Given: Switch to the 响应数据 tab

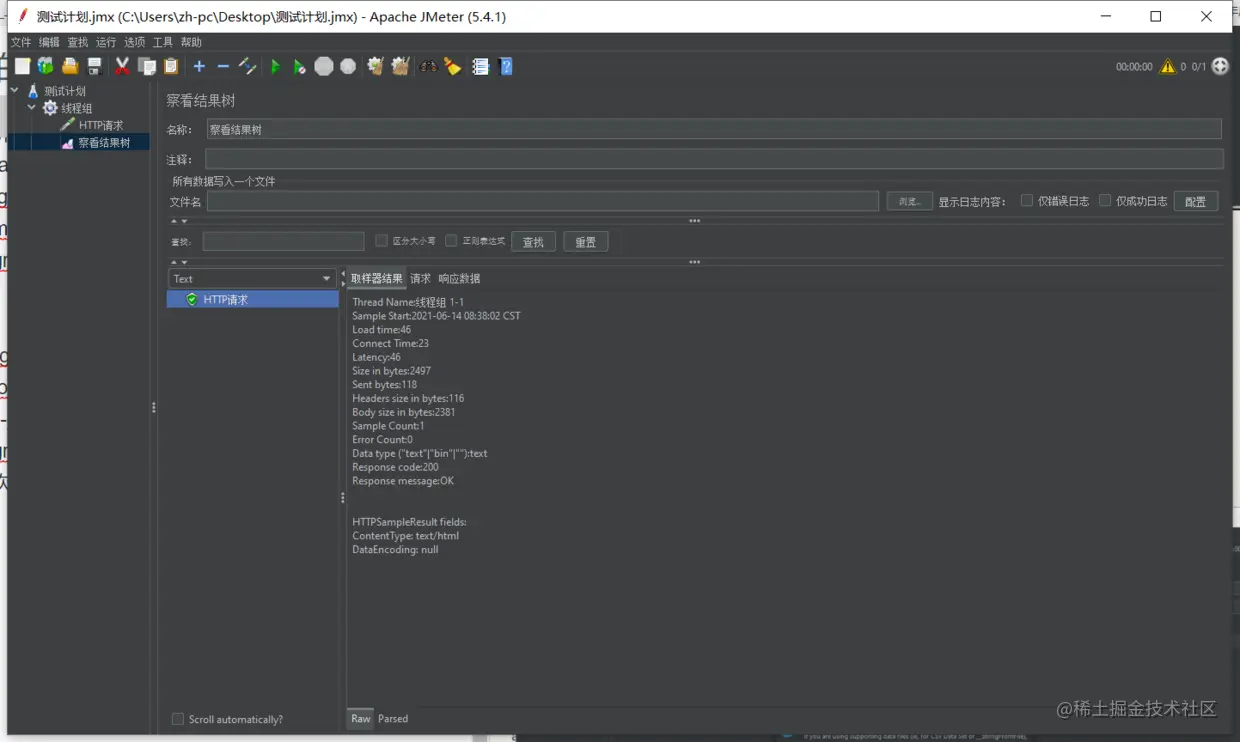Looking at the screenshot, I should tap(459, 278).
